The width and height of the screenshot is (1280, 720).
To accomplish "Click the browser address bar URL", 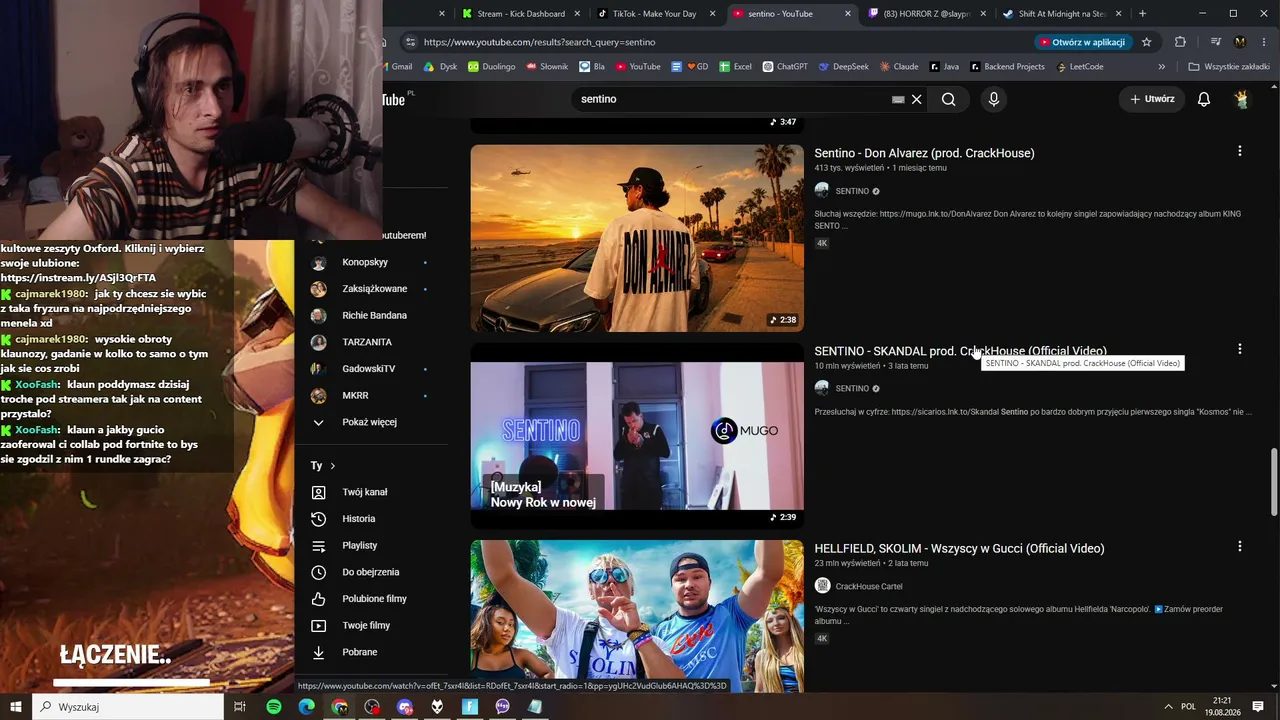I will pos(539,42).
